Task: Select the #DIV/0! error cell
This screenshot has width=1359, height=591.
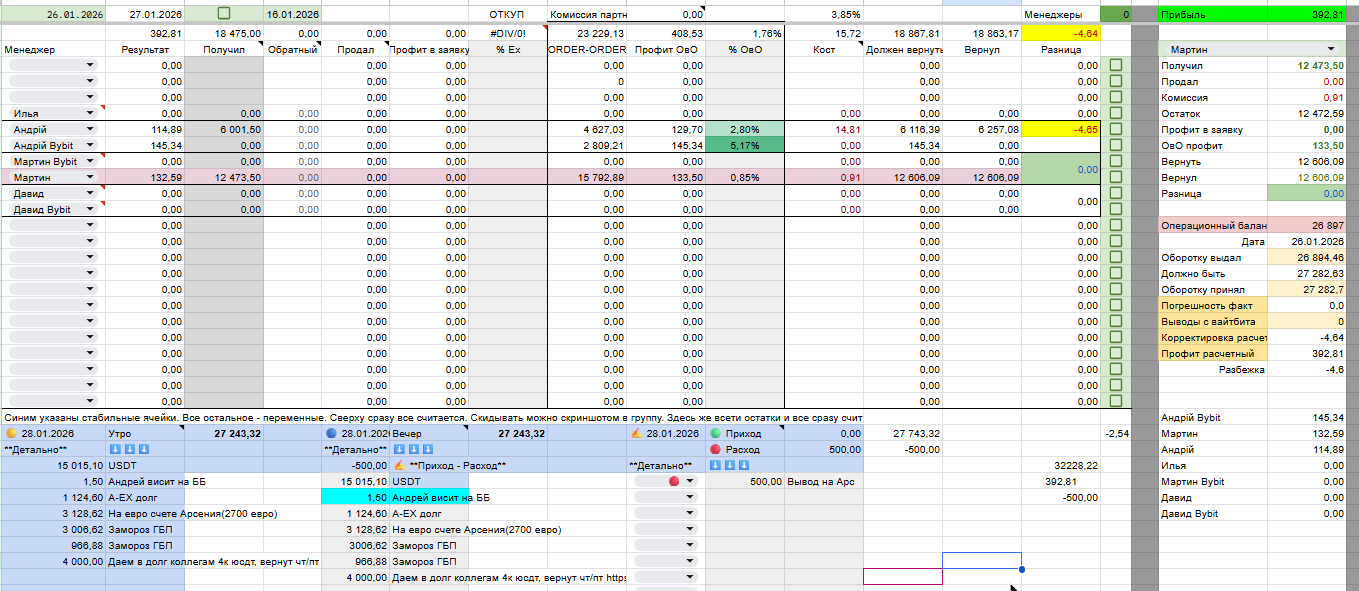Action: click(x=508, y=33)
